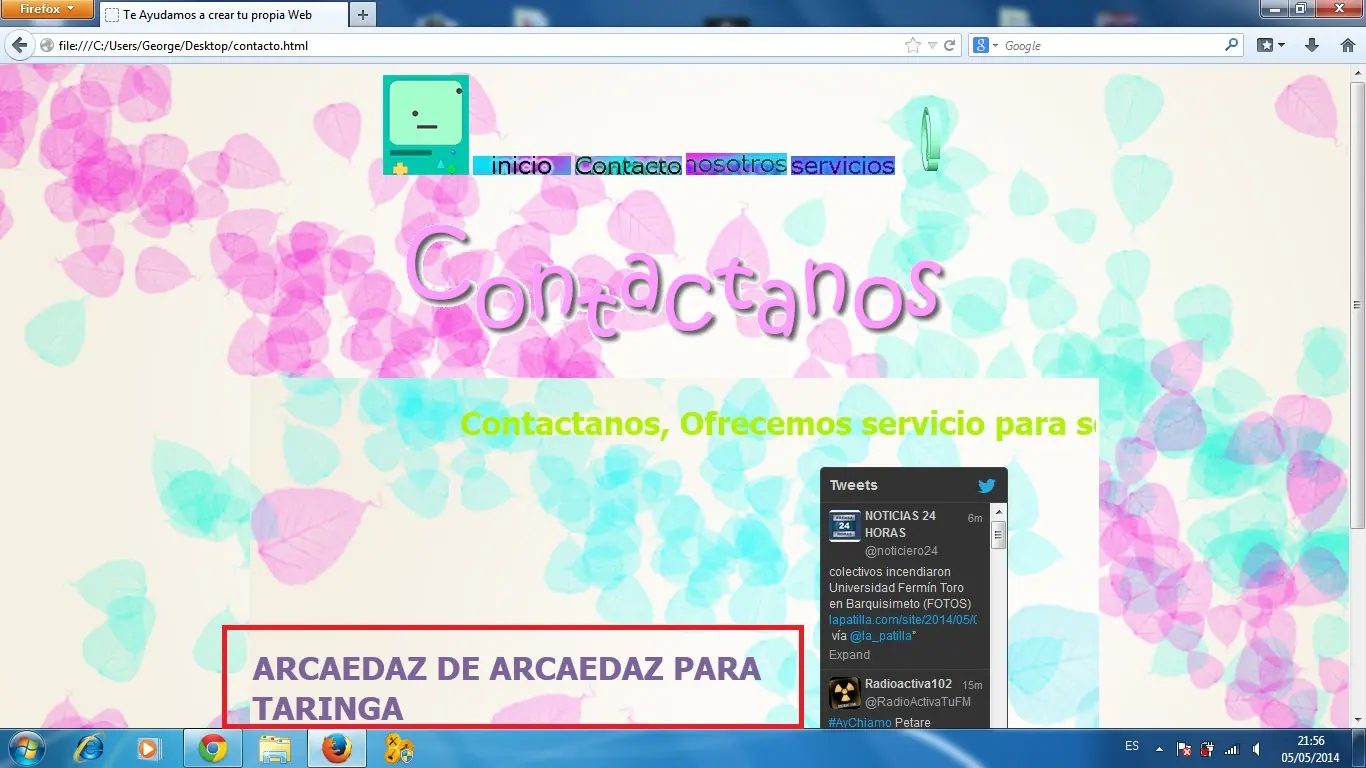Viewport: 1366px width, 768px height.
Task: Click the Show desktop strip
Action: coord(1358,748)
